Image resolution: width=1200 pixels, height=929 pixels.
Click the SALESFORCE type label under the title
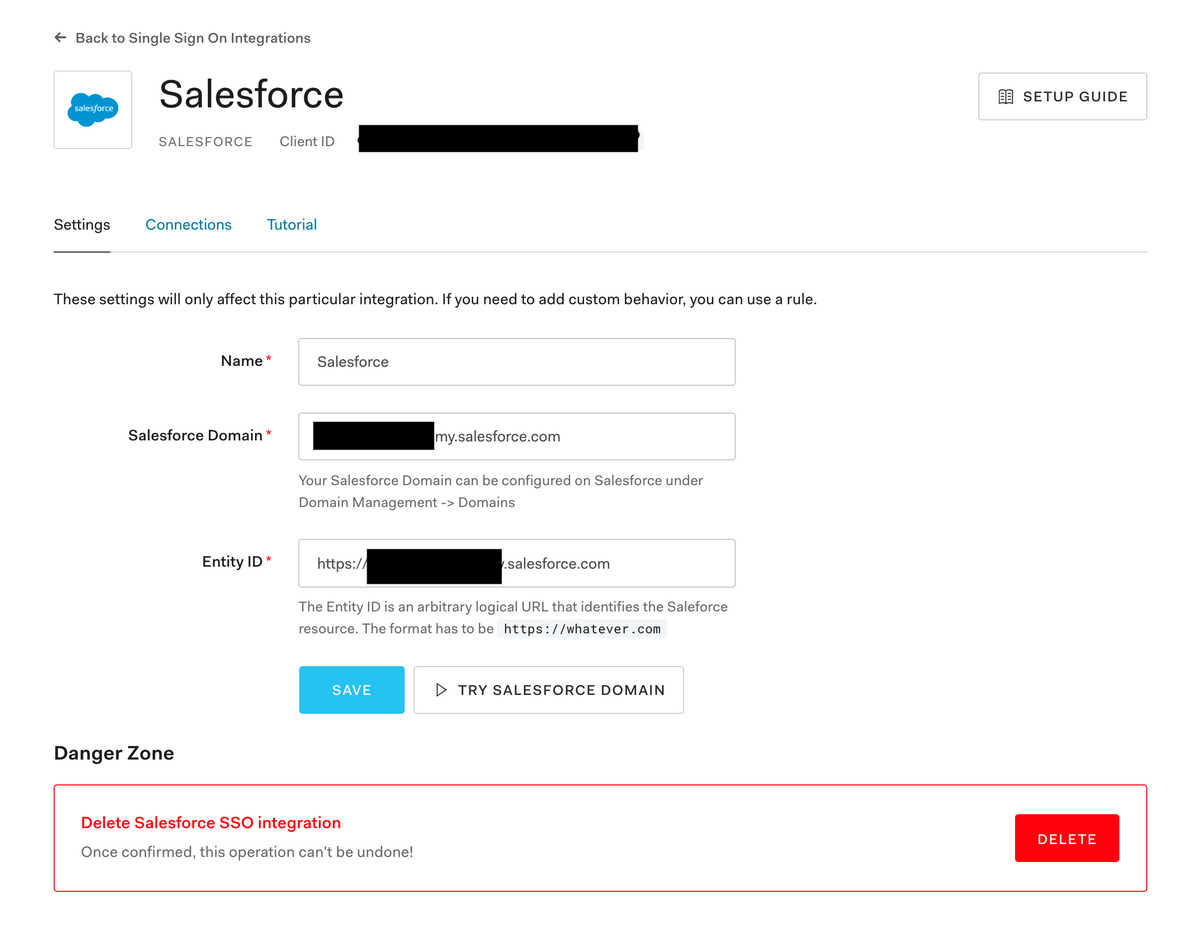pos(206,142)
